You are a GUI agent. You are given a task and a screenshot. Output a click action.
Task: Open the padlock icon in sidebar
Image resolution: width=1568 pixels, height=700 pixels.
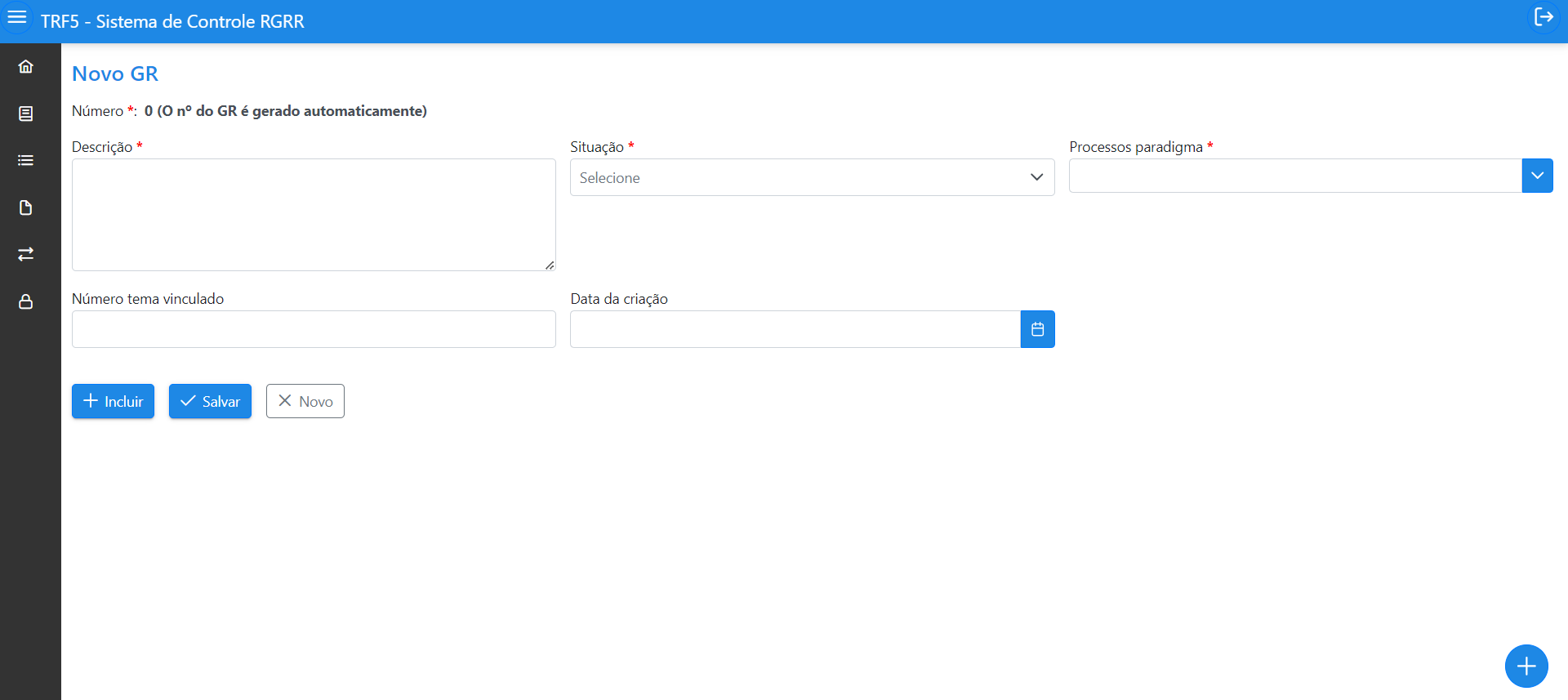click(x=26, y=301)
